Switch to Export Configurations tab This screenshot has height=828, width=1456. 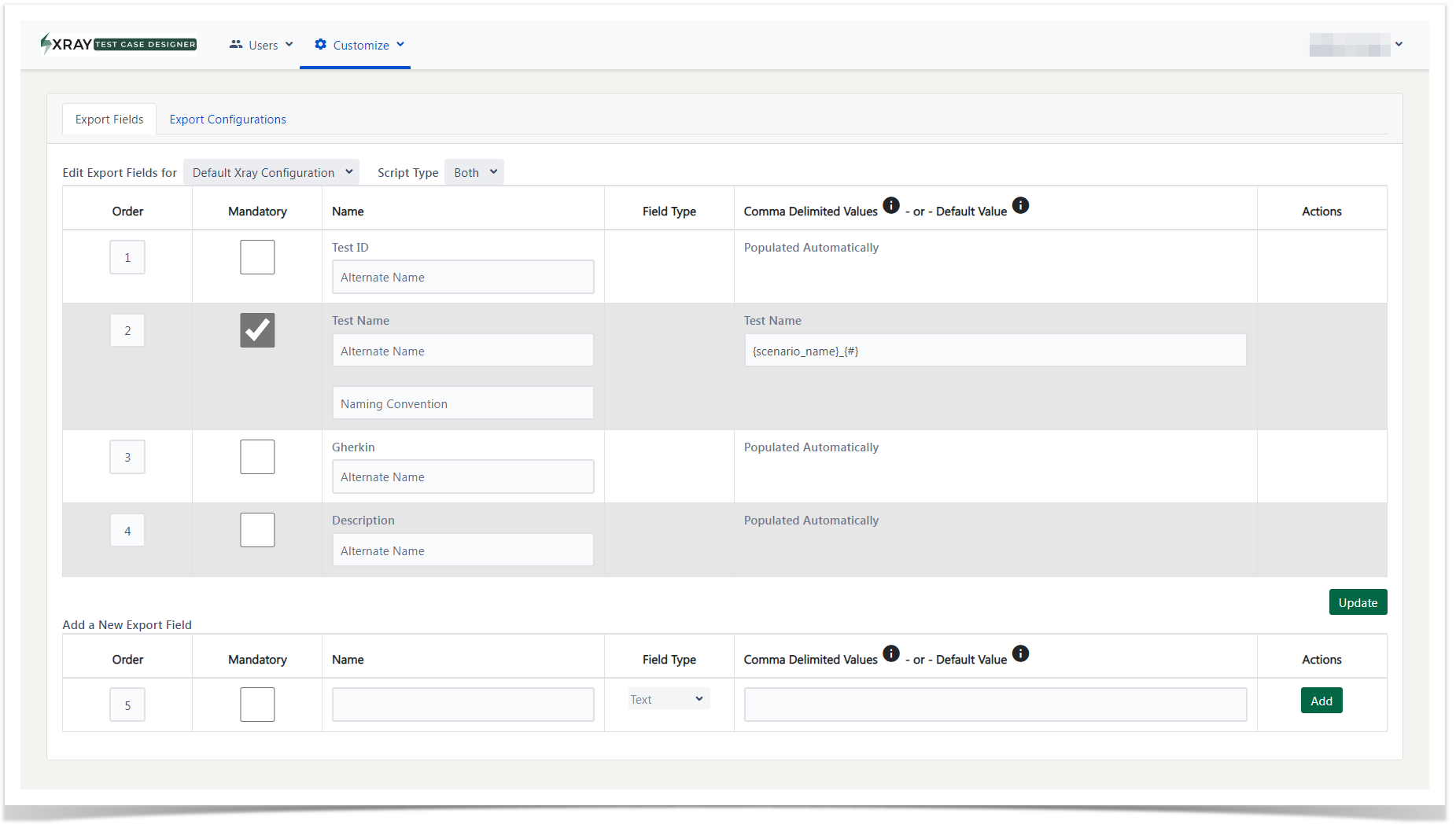coord(228,120)
